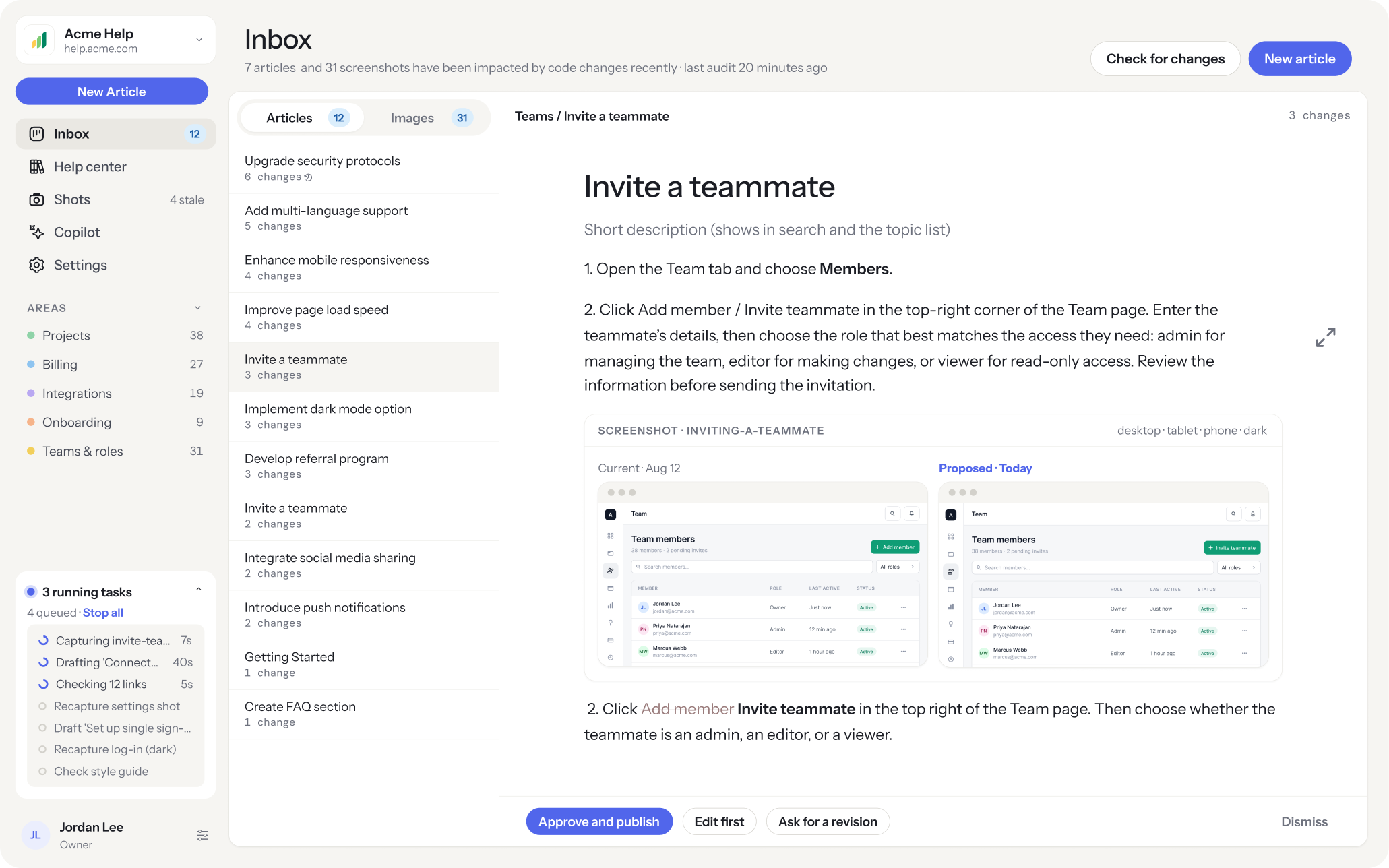Click history icon next to 6 changes

[x=308, y=177]
